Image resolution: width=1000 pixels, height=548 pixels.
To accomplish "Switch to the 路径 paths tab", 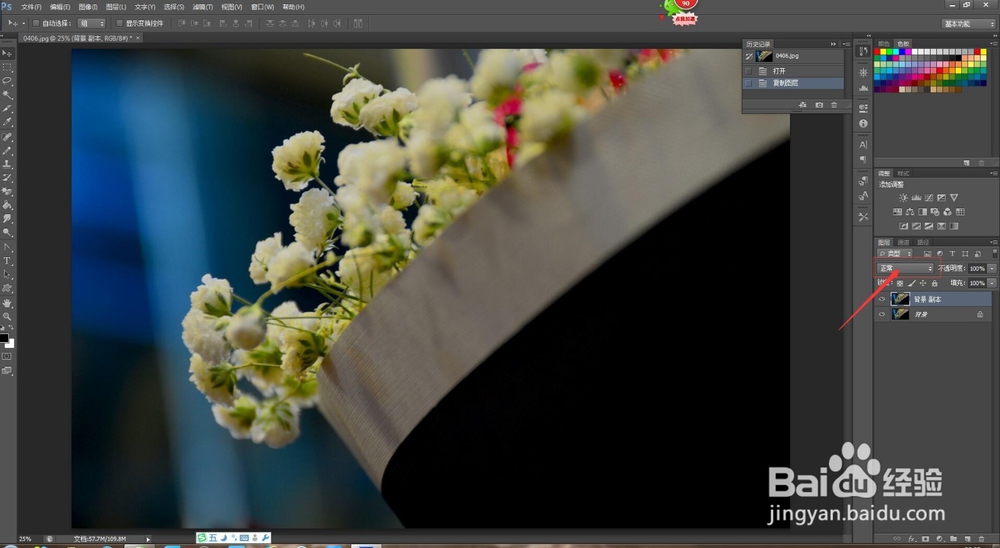I will [923, 242].
